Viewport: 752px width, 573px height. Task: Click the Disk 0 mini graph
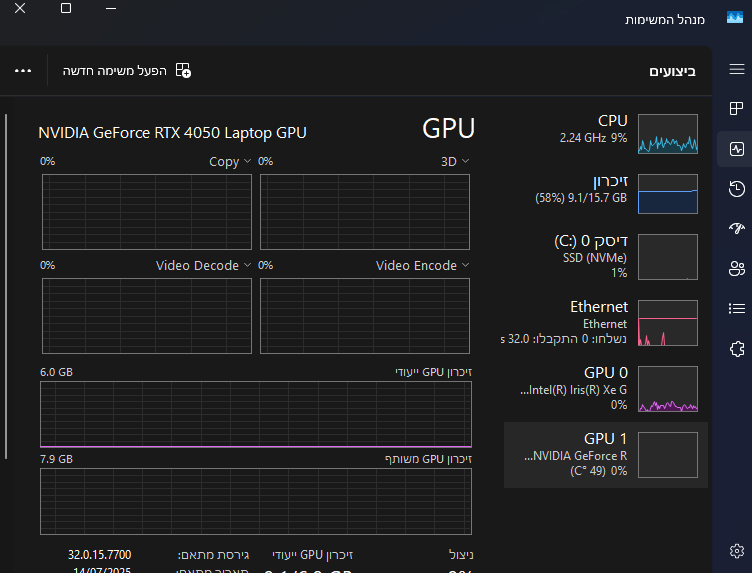pyautogui.click(x=668, y=257)
